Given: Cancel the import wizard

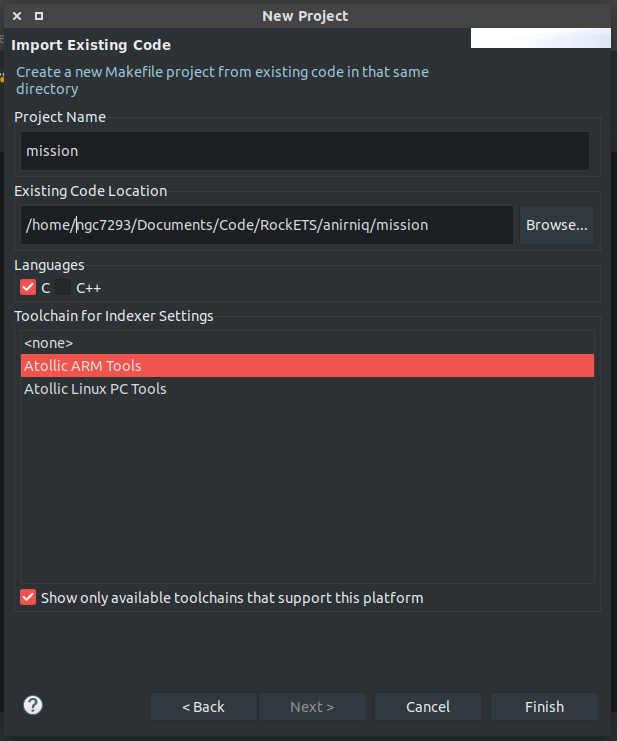Looking at the screenshot, I should [x=428, y=707].
